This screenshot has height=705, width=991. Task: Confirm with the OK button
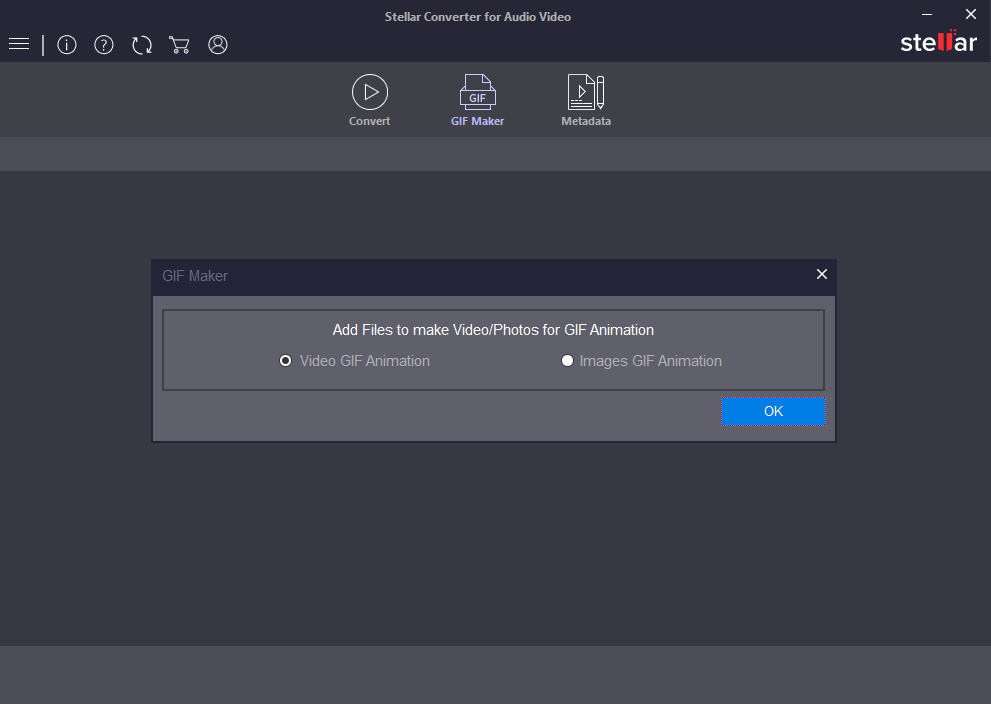coord(773,412)
